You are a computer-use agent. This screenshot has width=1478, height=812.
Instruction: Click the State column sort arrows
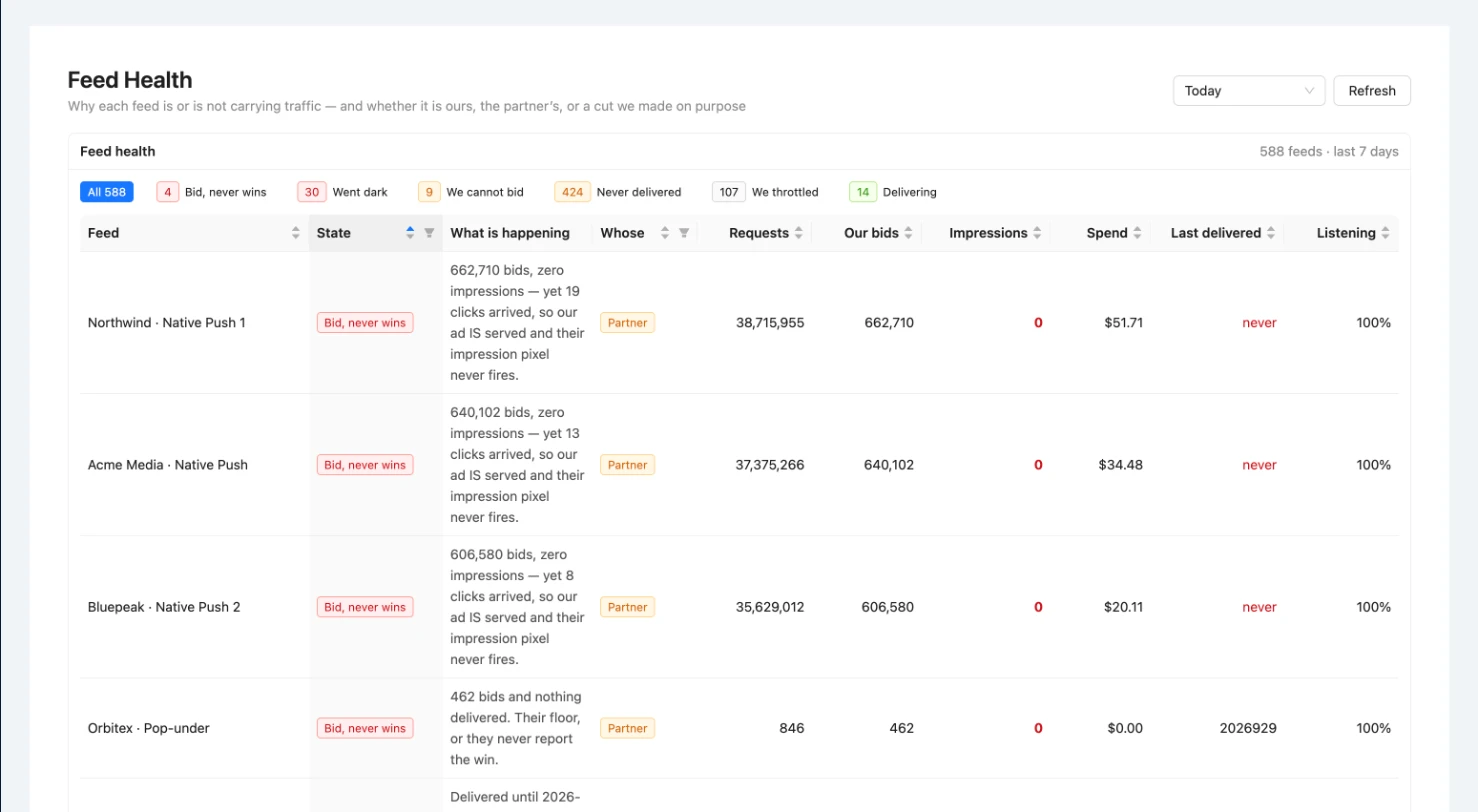[x=410, y=233]
